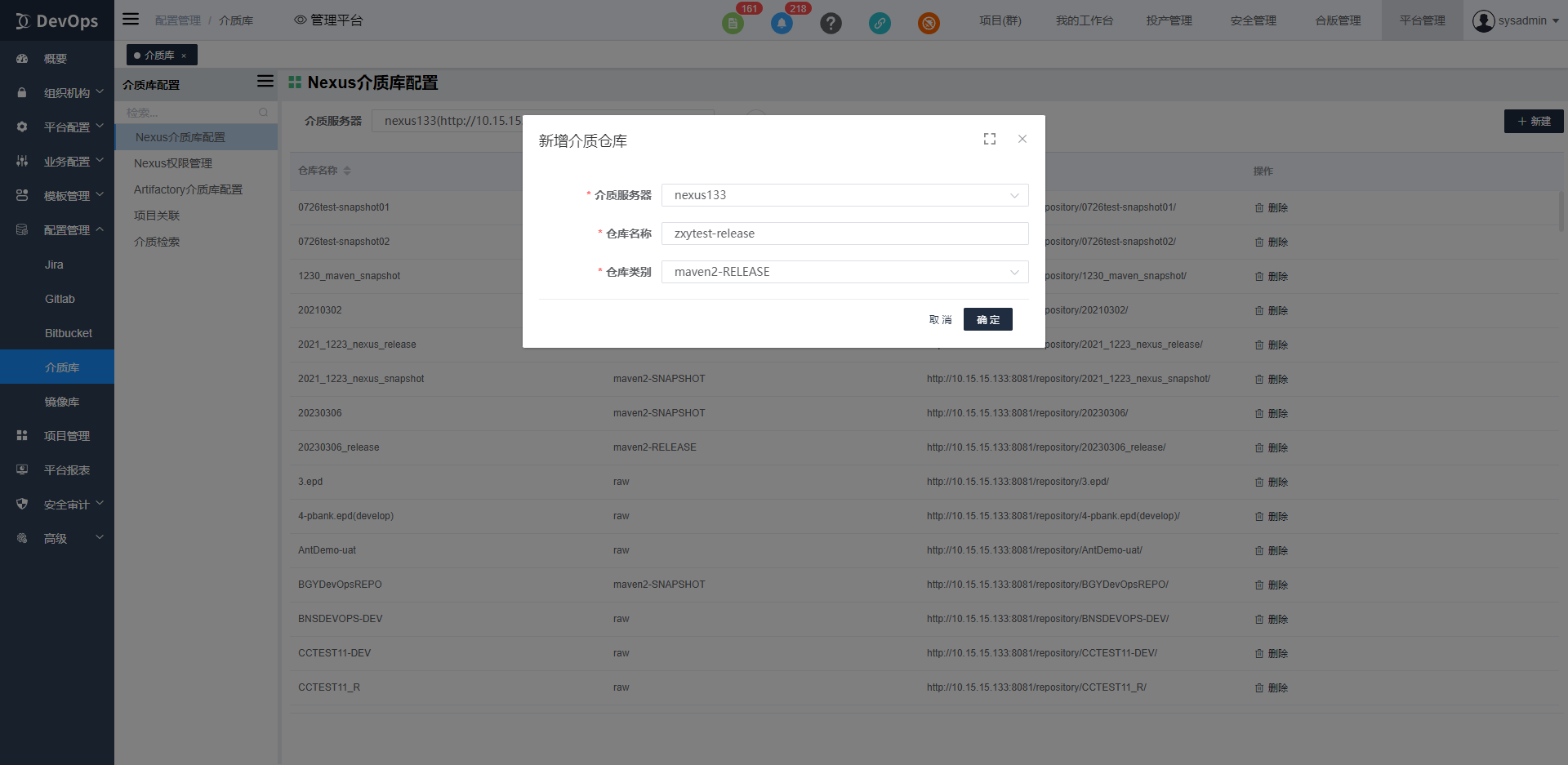
Task: Select Nexus权限管理 in the side panel
Action: pos(173,163)
